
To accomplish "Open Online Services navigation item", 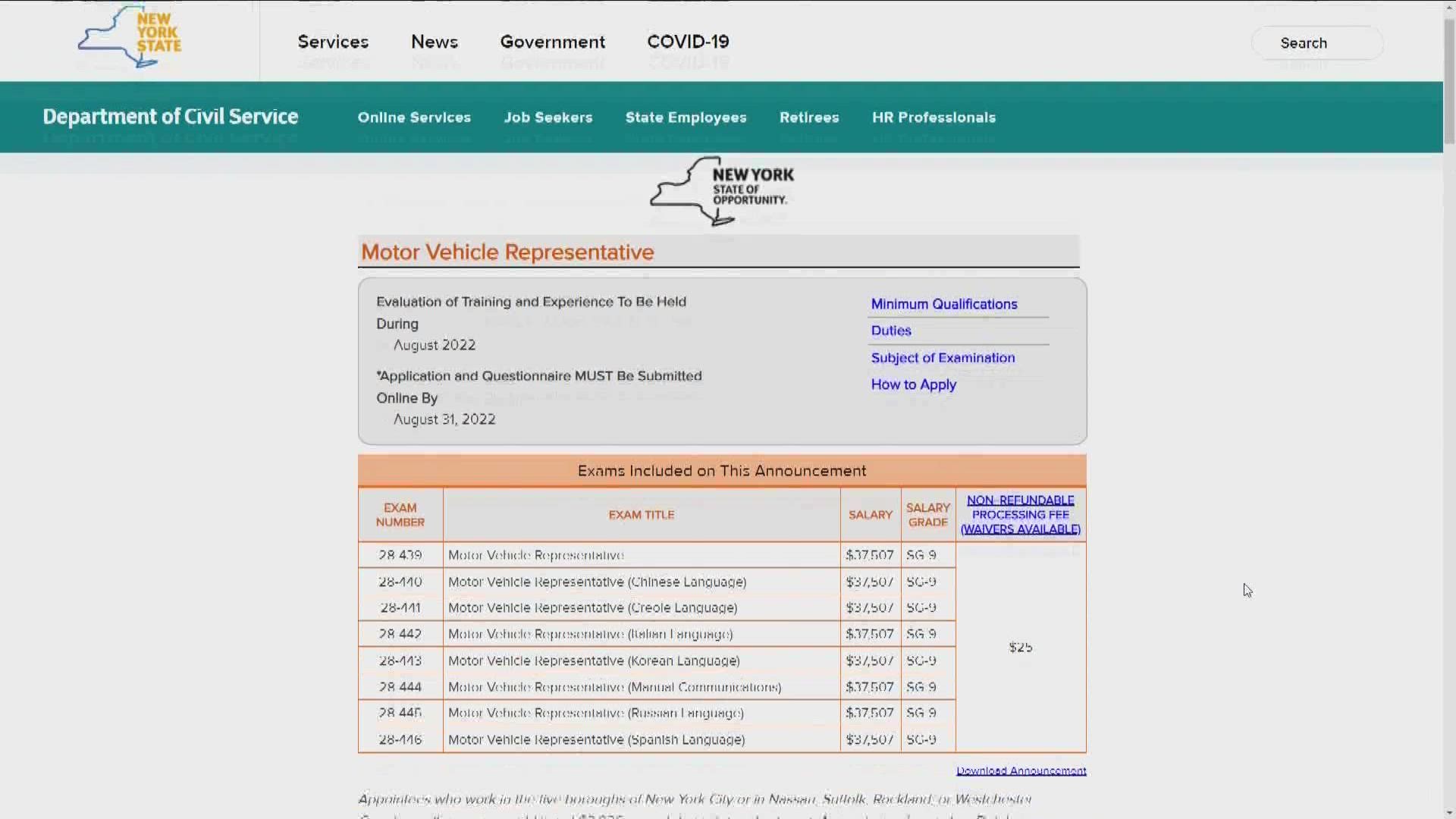I will (x=414, y=118).
